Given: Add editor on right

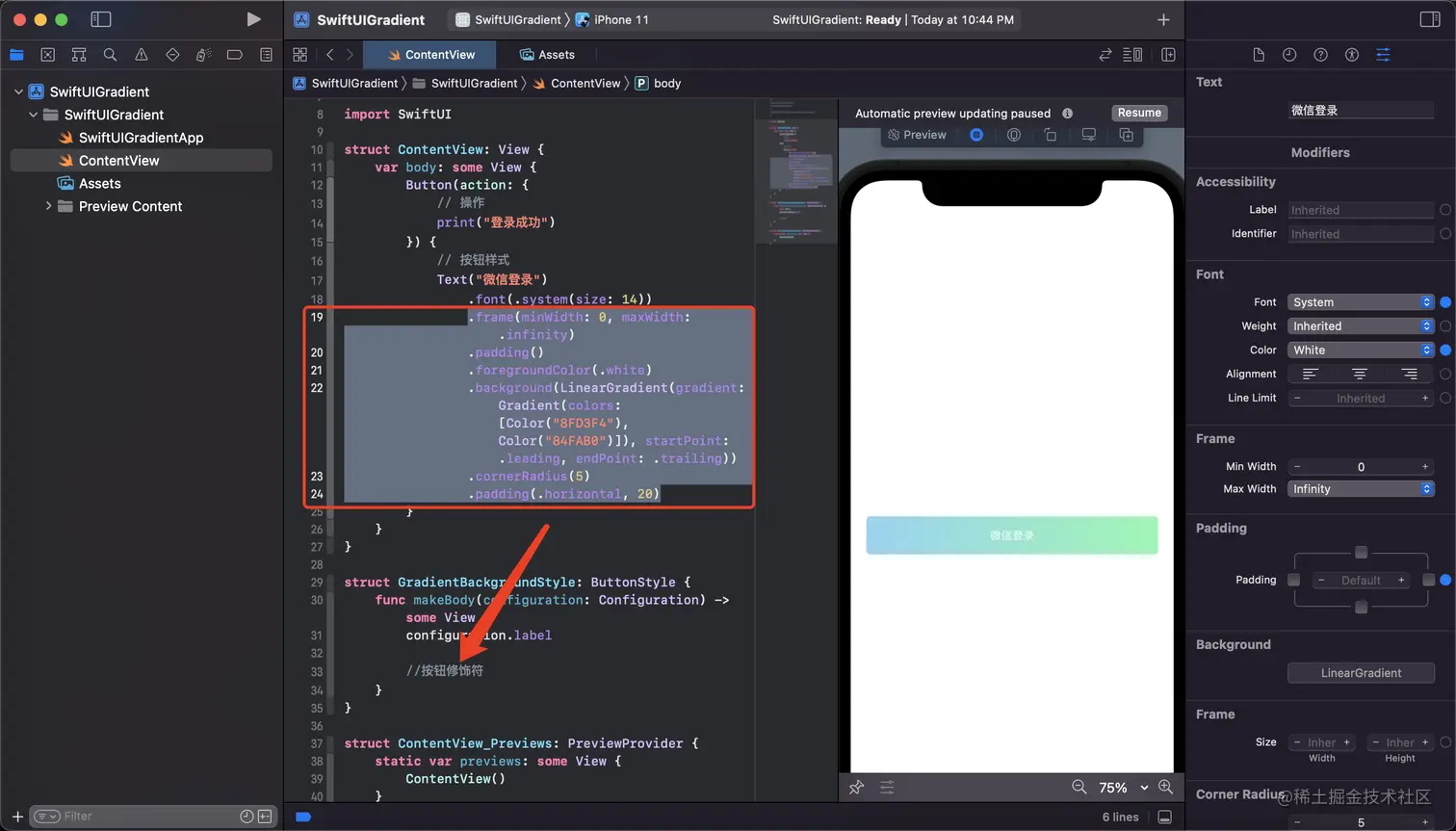Looking at the screenshot, I should click(x=1168, y=55).
